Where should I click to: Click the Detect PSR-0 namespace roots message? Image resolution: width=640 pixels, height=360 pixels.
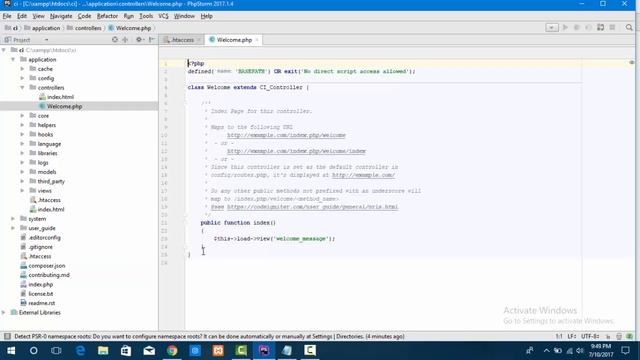pos(209,336)
